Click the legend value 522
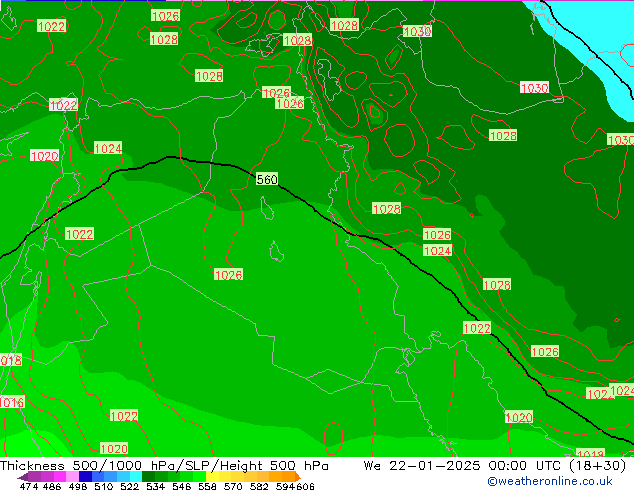The height and width of the screenshot is (490, 634). click(129, 486)
